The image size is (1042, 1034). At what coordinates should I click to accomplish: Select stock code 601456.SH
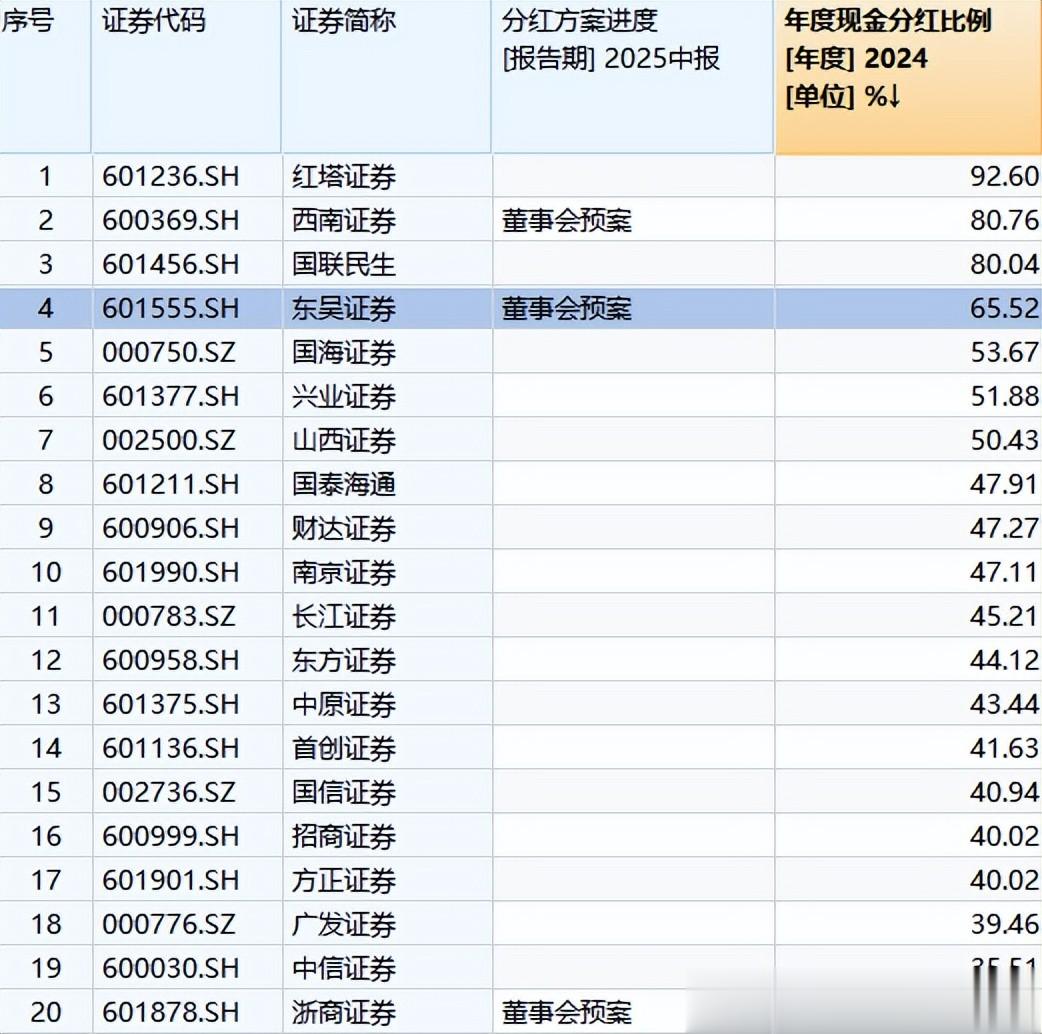(171, 264)
